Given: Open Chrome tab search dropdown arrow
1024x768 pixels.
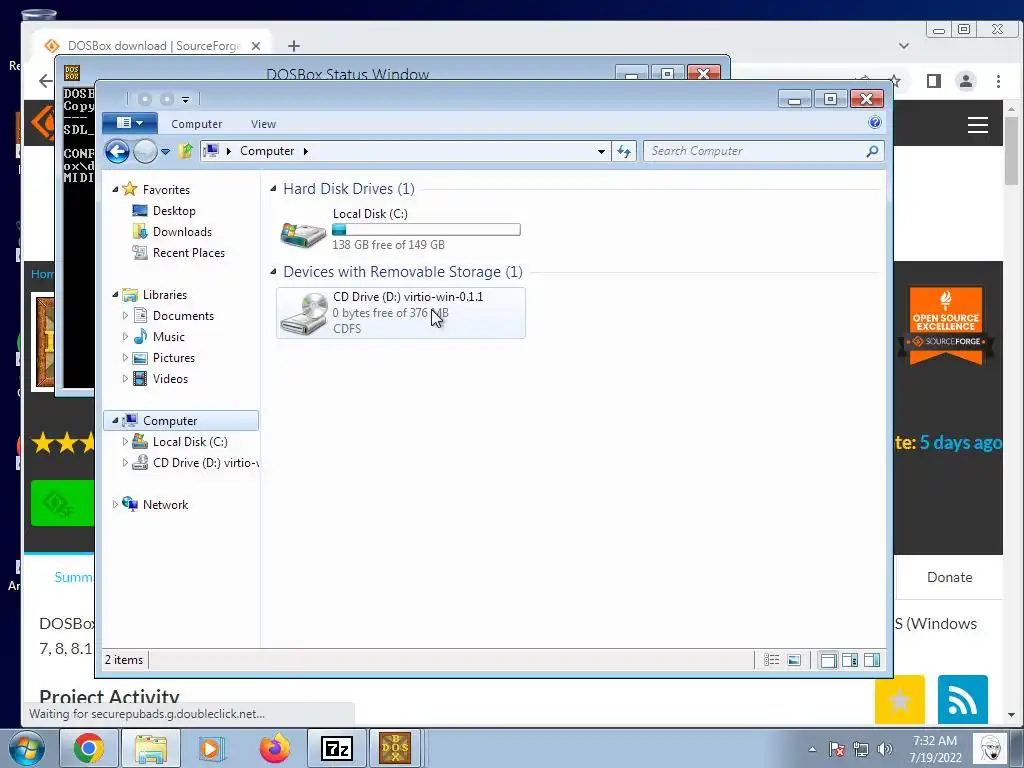Looking at the screenshot, I should point(904,46).
